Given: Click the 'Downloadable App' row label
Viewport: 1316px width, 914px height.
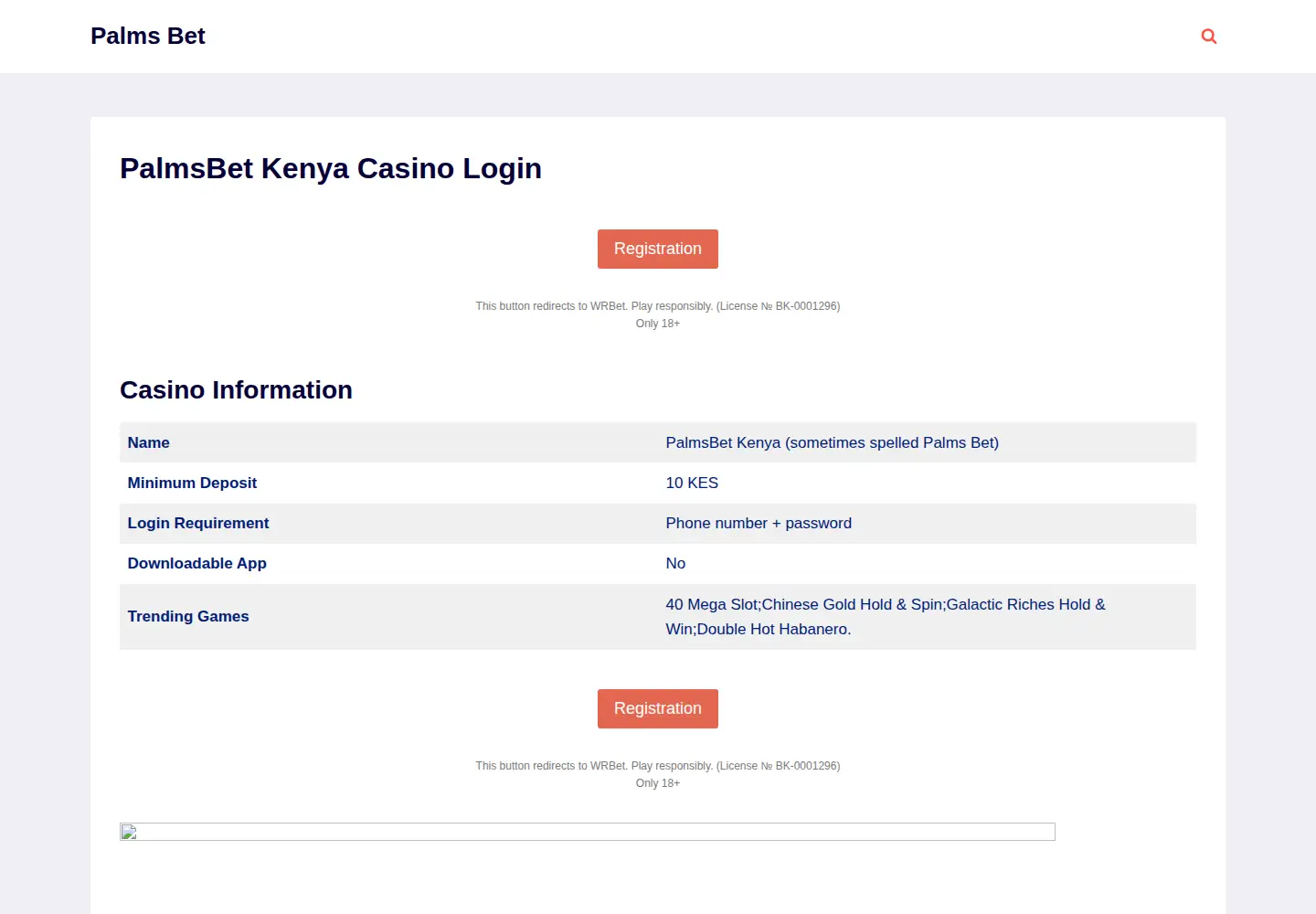Looking at the screenshot, I should pos(197,563).
